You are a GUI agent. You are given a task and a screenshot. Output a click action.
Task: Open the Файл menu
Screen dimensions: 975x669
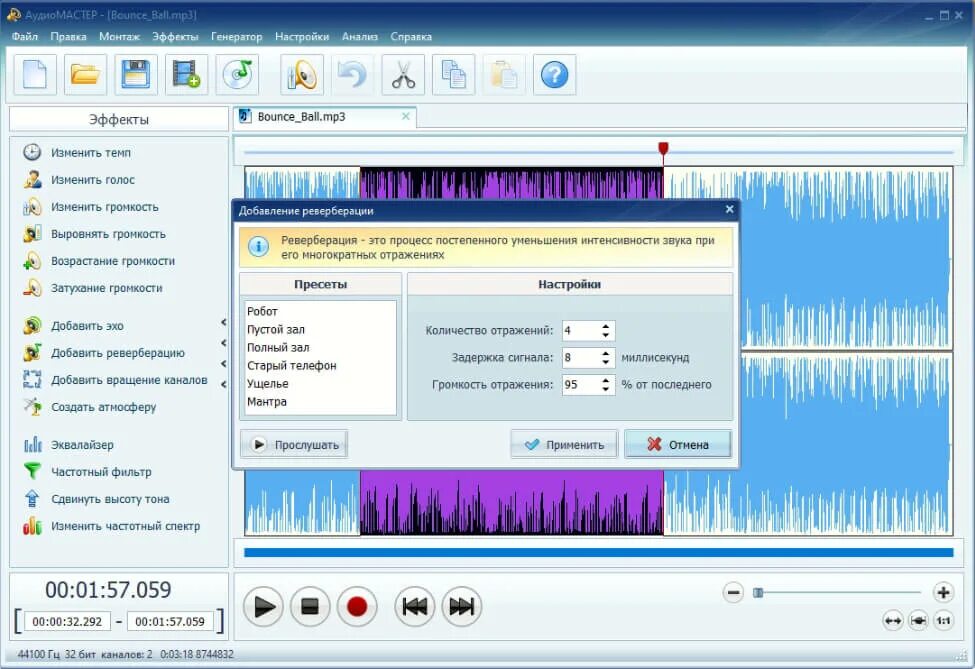(25, 37)
